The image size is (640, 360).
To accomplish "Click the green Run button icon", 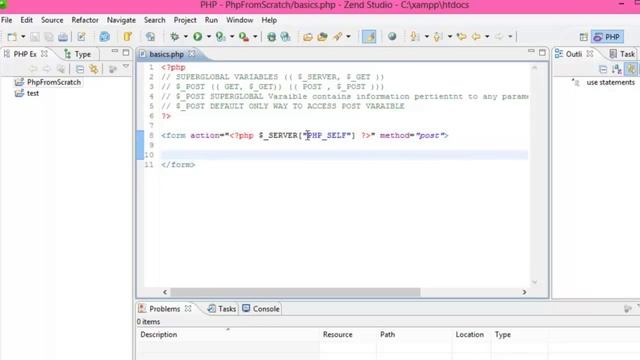I will pos(198,37).
